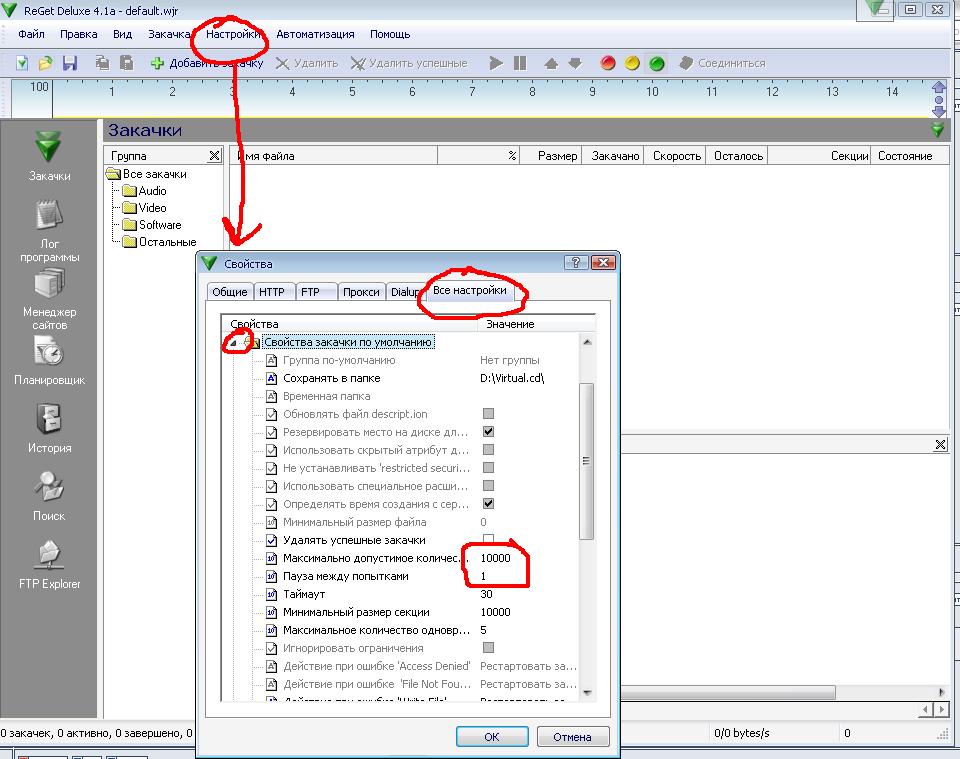Toggle the Удалять успешные закачки checkbox
This screenshot has width=960, height=759.
click(x=489, y=540)
